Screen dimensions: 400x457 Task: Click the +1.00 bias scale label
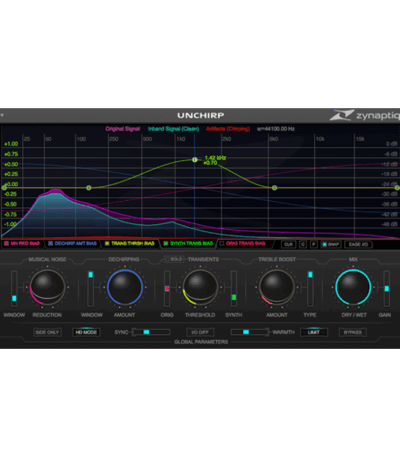[x=11, y=144]
